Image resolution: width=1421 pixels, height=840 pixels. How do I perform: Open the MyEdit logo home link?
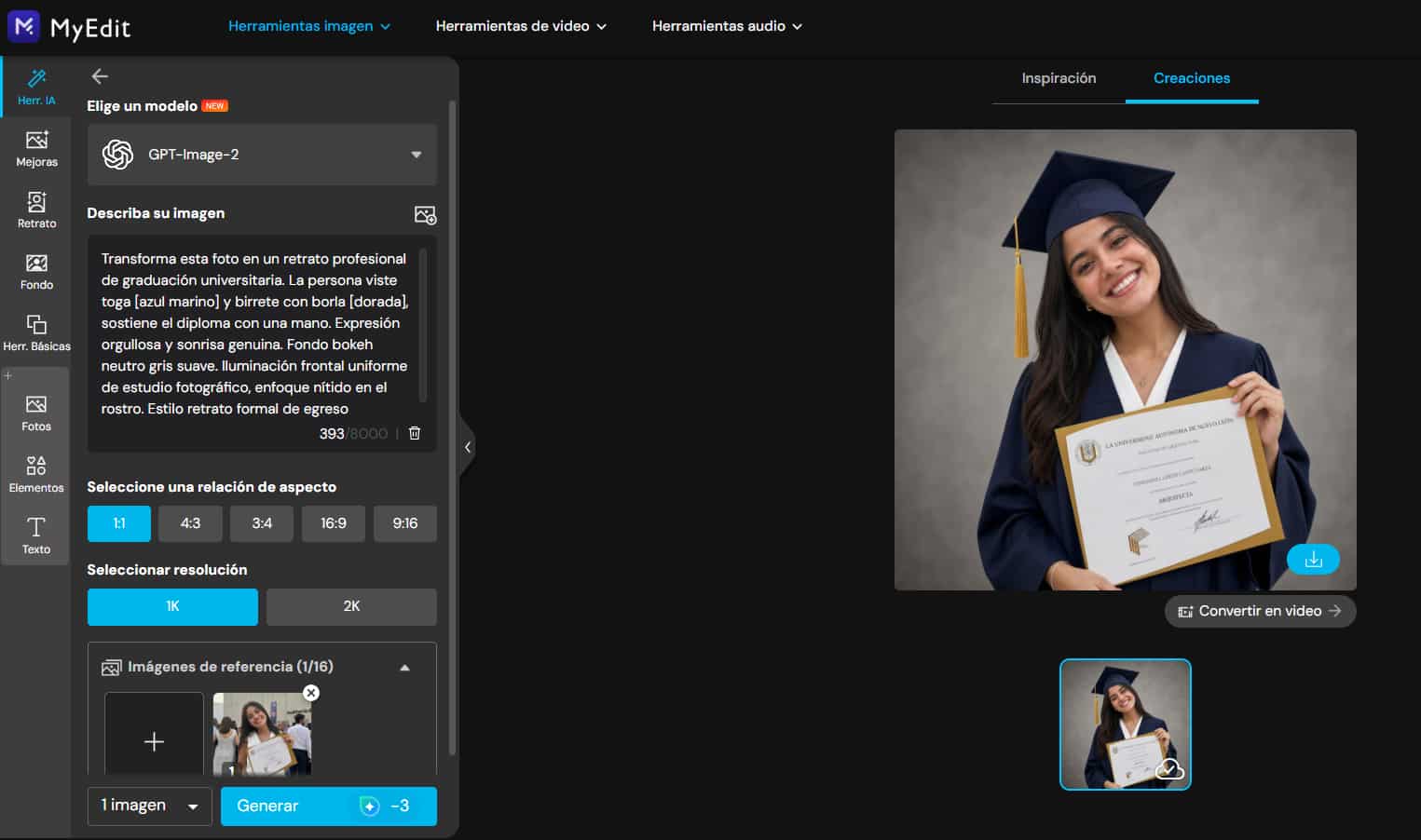click(x=69, y=26)
